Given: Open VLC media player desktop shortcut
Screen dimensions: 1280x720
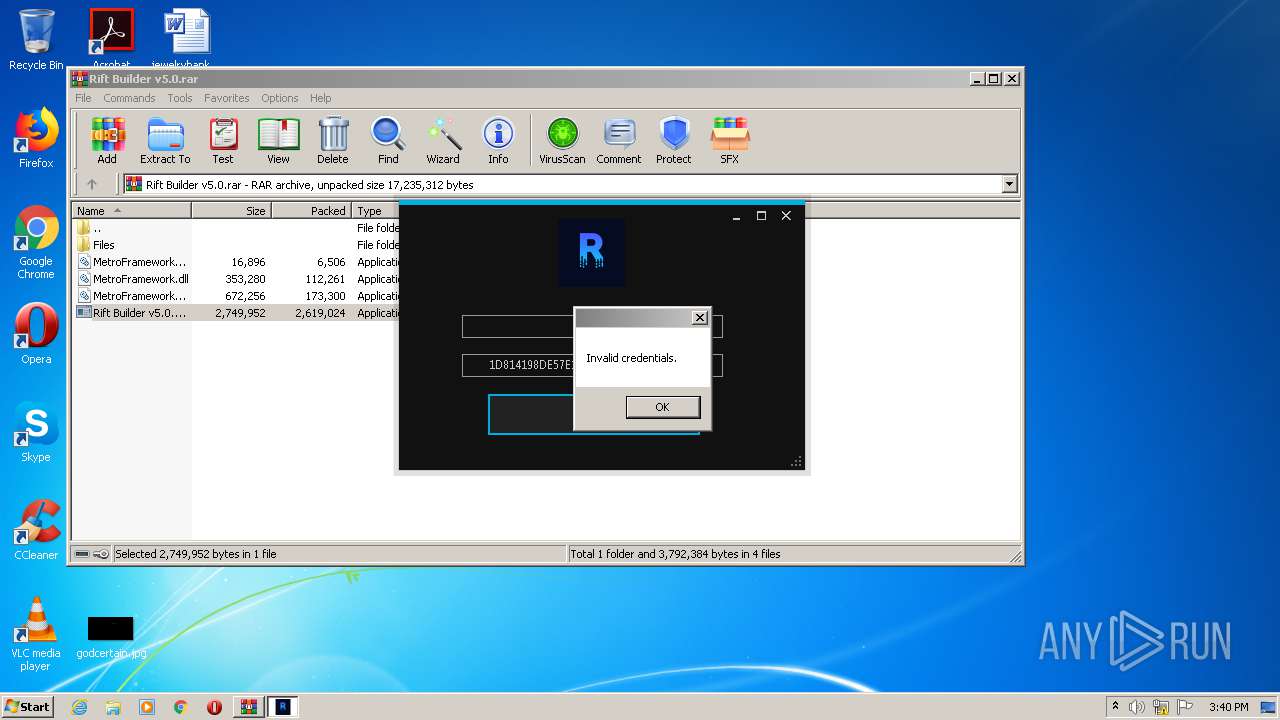Looking at the screenshot, I should (36, 634).
